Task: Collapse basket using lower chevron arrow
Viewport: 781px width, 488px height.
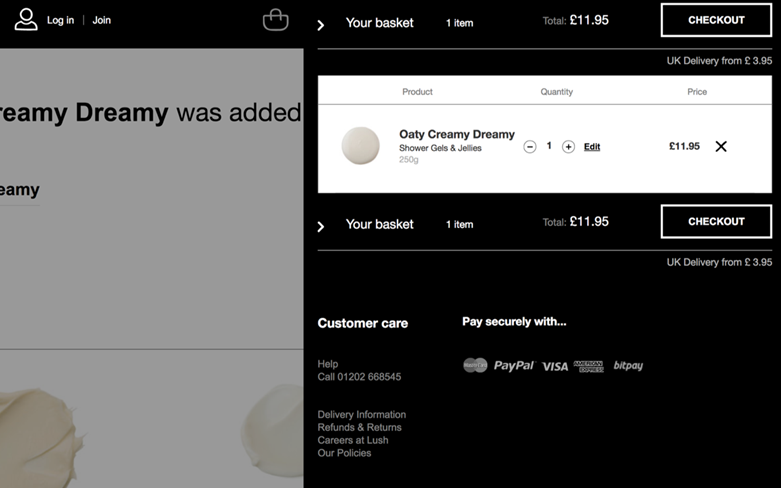Action: pyautogui.click(x=321, y=227)
